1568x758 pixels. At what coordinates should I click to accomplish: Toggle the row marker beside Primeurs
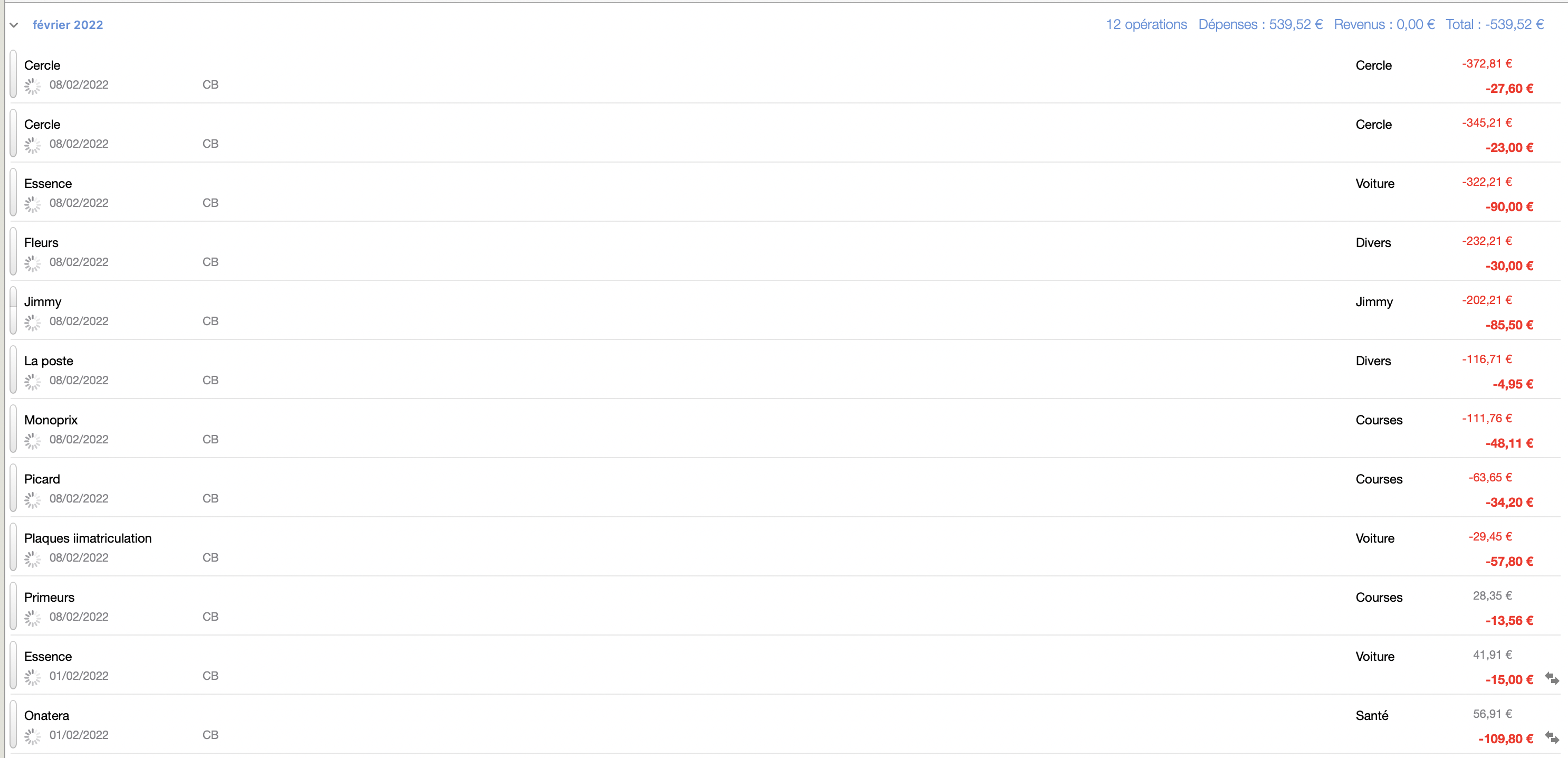point(13,606)
